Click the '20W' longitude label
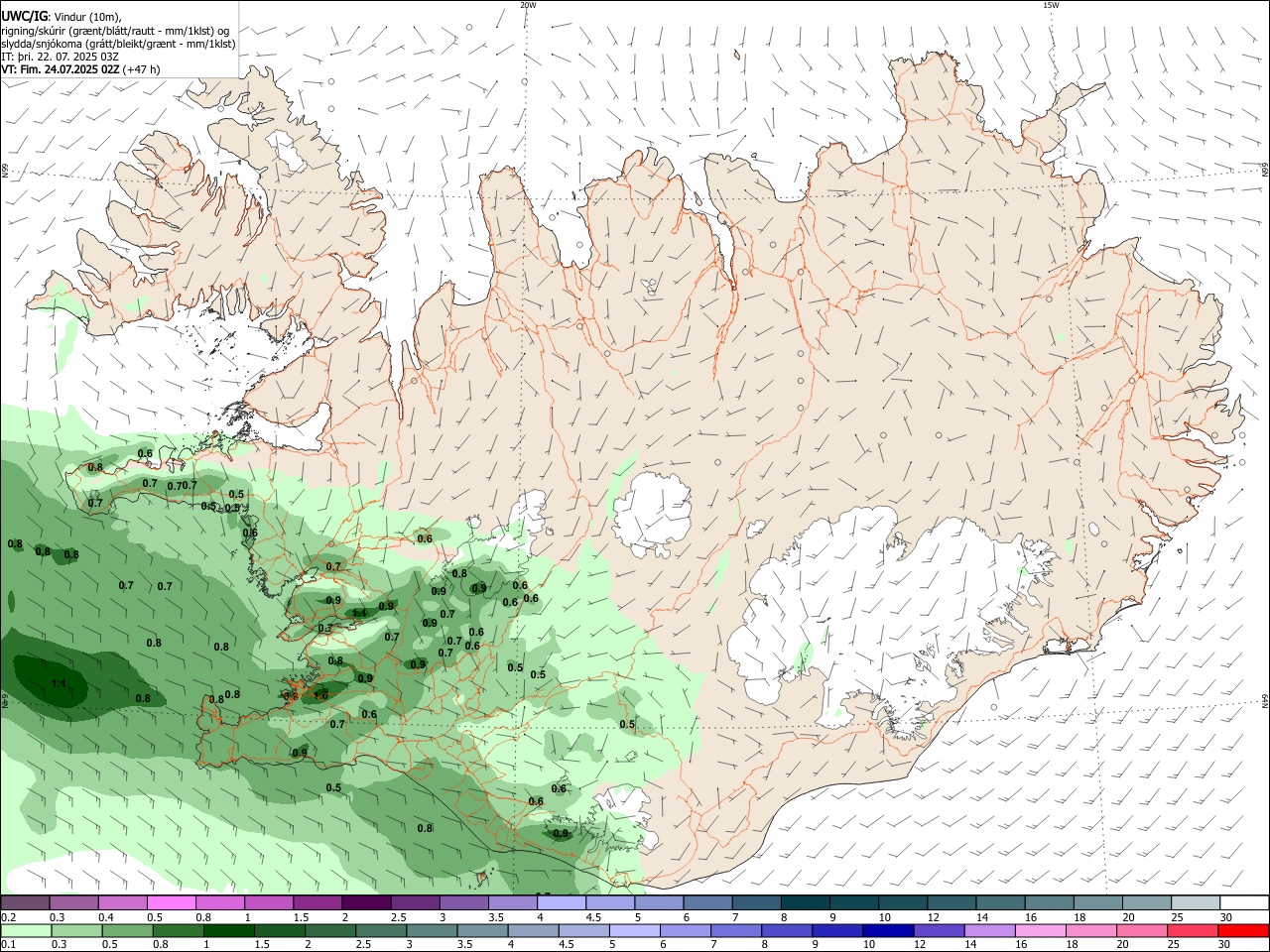The image size is (1270, 952). coord(528,5)
